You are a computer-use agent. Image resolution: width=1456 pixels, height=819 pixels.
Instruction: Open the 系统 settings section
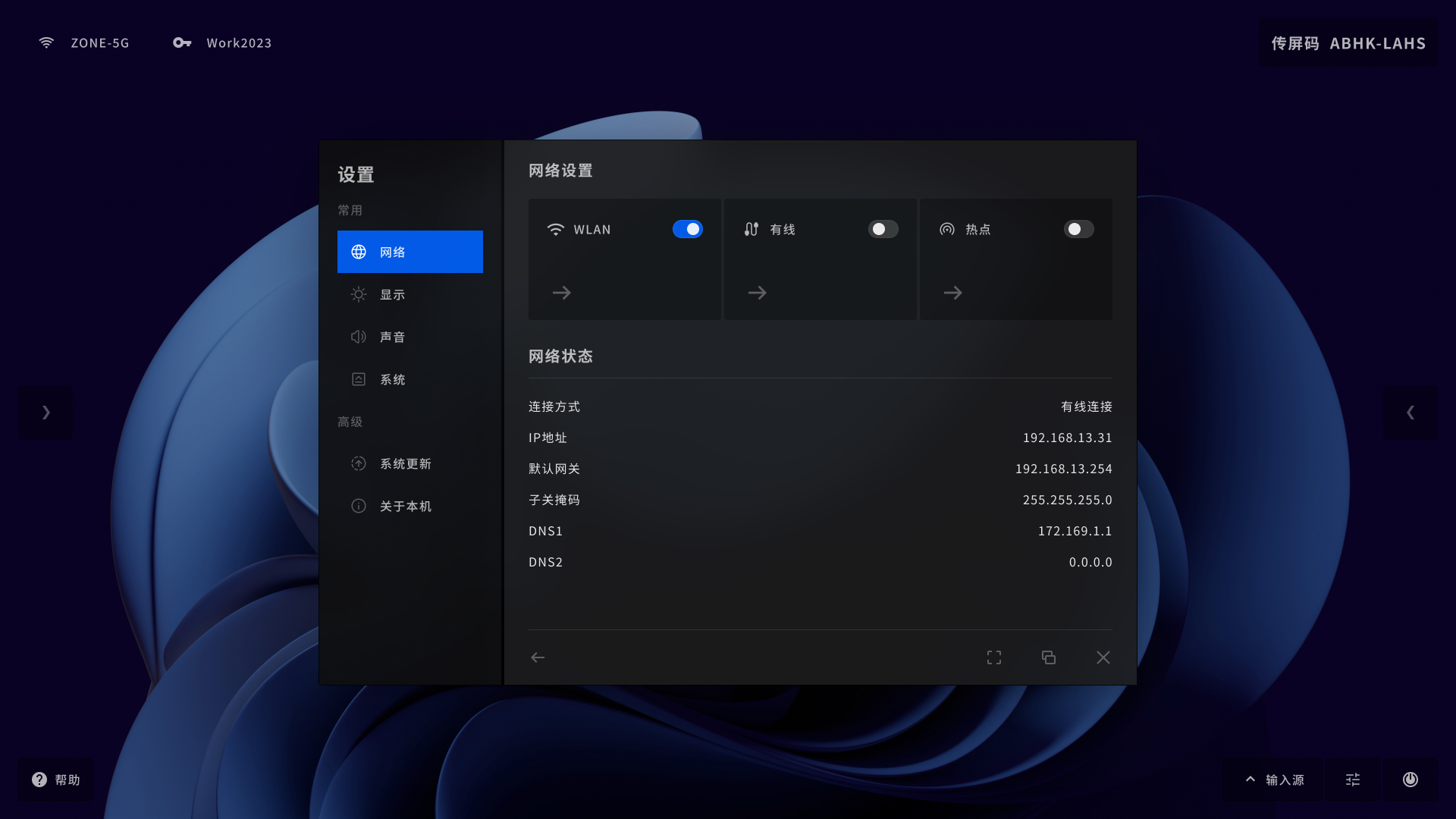(x=409, y=379)
